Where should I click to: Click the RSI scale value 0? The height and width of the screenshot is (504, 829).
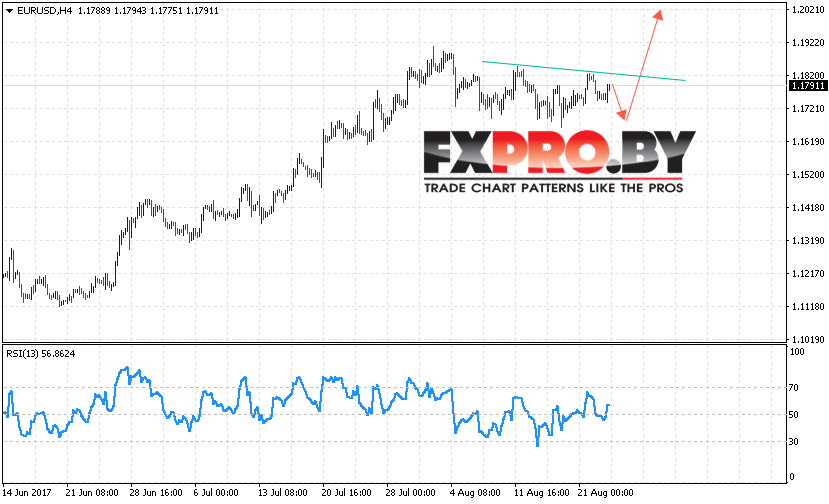pos(791,476)
